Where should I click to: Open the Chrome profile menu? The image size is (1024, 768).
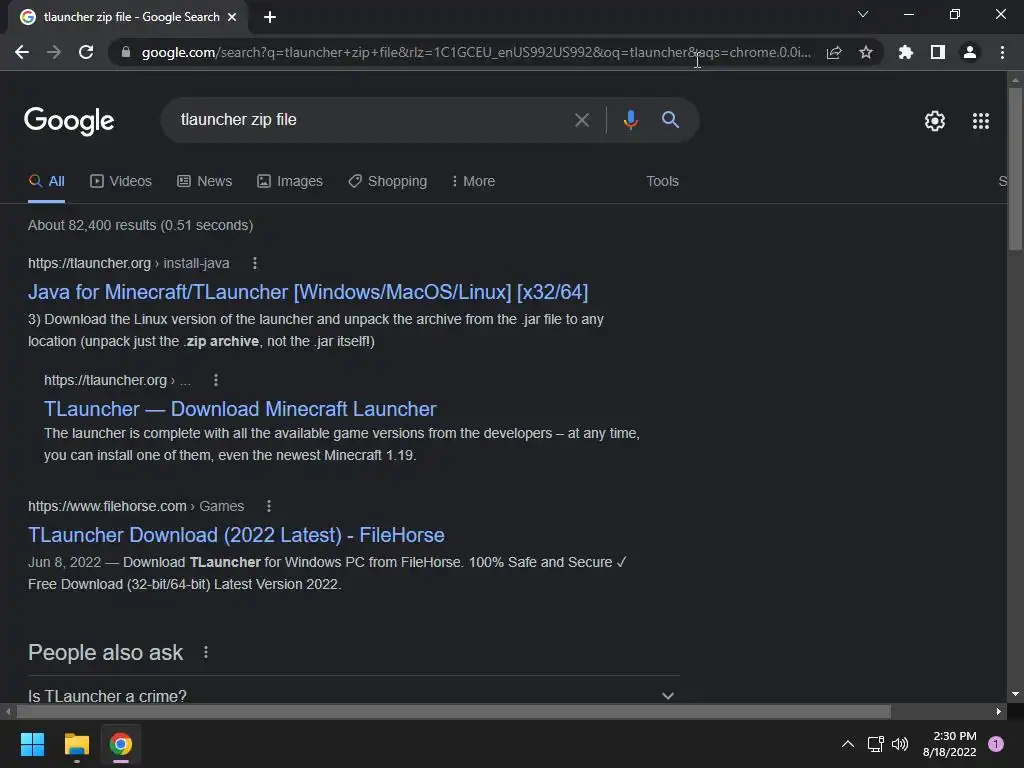click(970, 52)
